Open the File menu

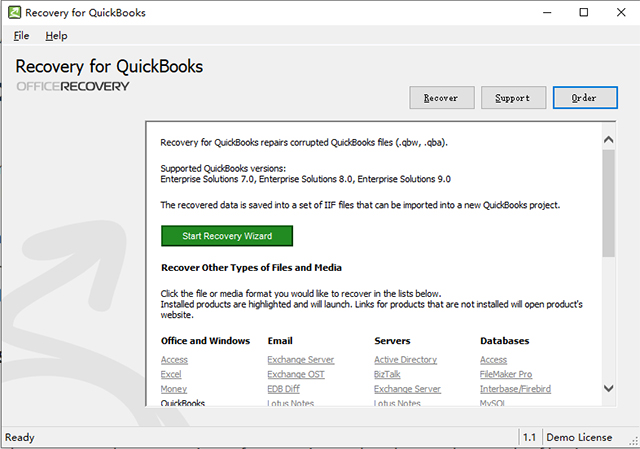click(x=22, y=35)
